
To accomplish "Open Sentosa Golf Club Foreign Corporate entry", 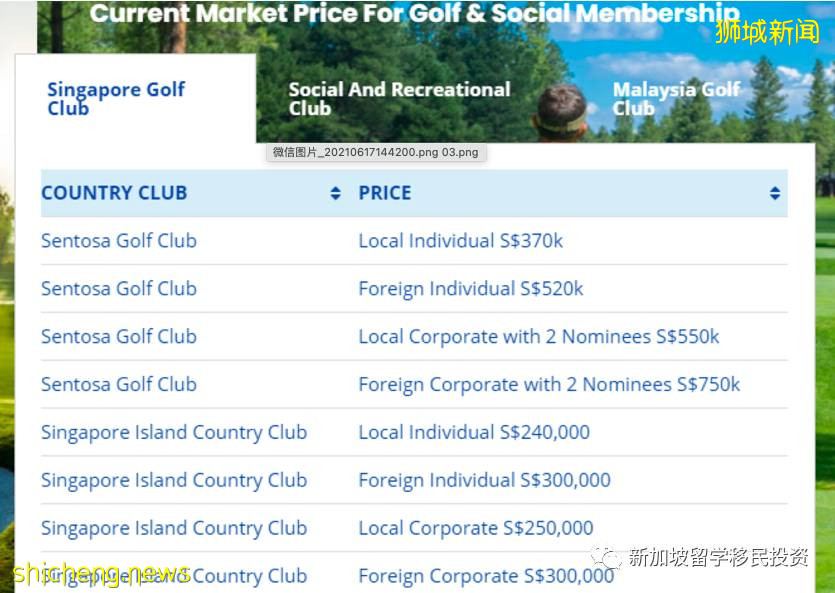I will point(119,385).
